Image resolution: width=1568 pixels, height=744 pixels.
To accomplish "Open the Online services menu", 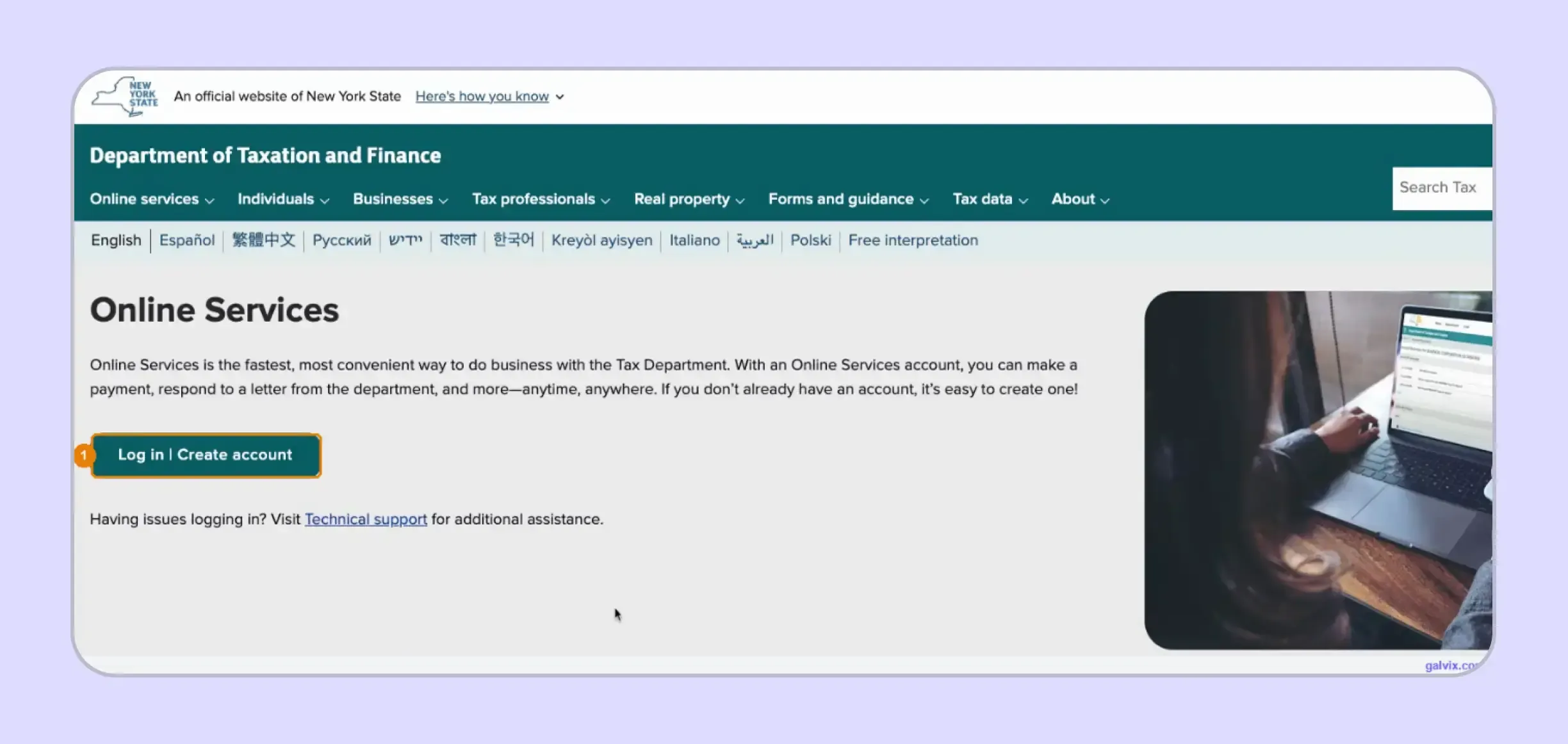I will tap(152, 199).
